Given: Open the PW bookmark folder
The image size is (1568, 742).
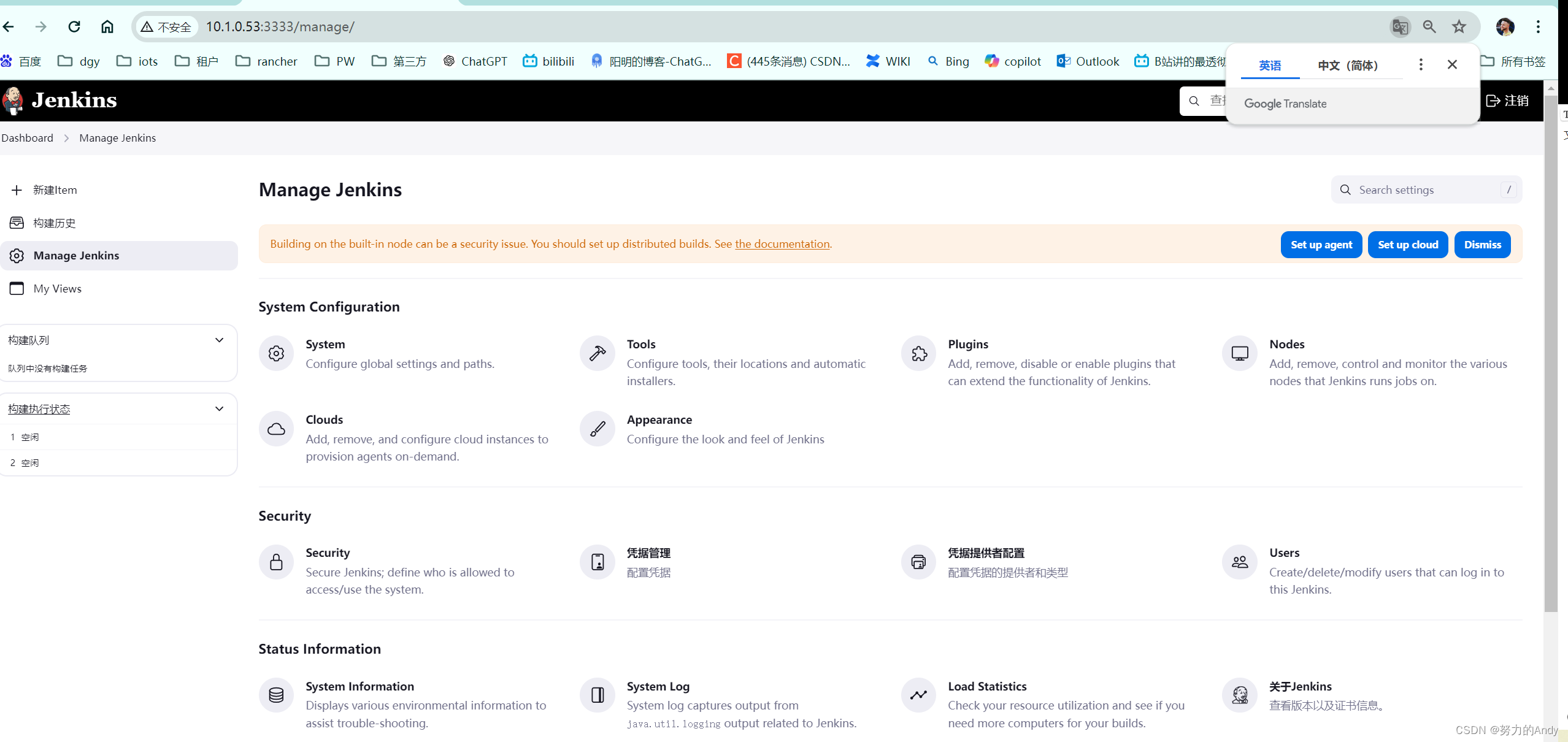Looking at the screenshot, I should pyautogui.click(x=335, y=61).
